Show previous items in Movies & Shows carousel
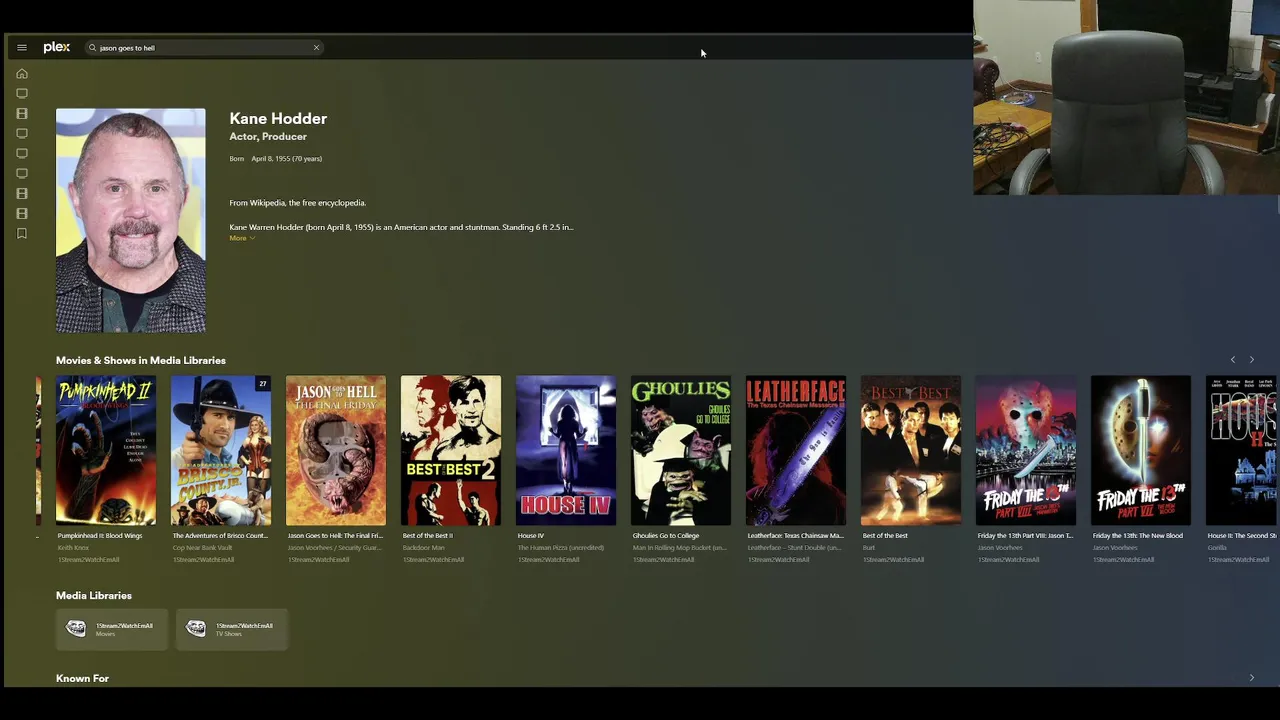The height and width of the screenshot is (720, 1280). point(1233,360)
